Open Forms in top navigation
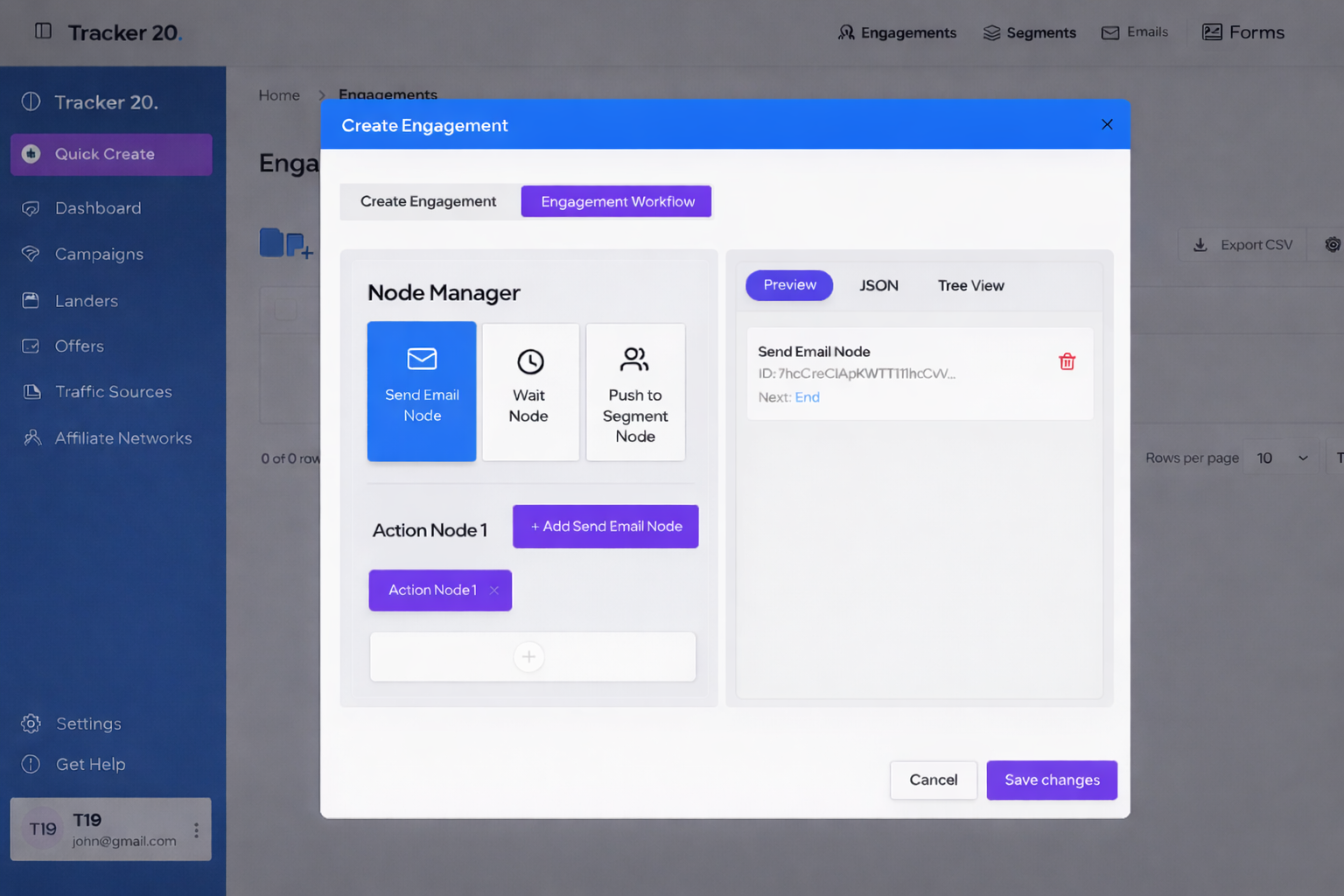This screenshot has height=896, width=1344. 1243,32
